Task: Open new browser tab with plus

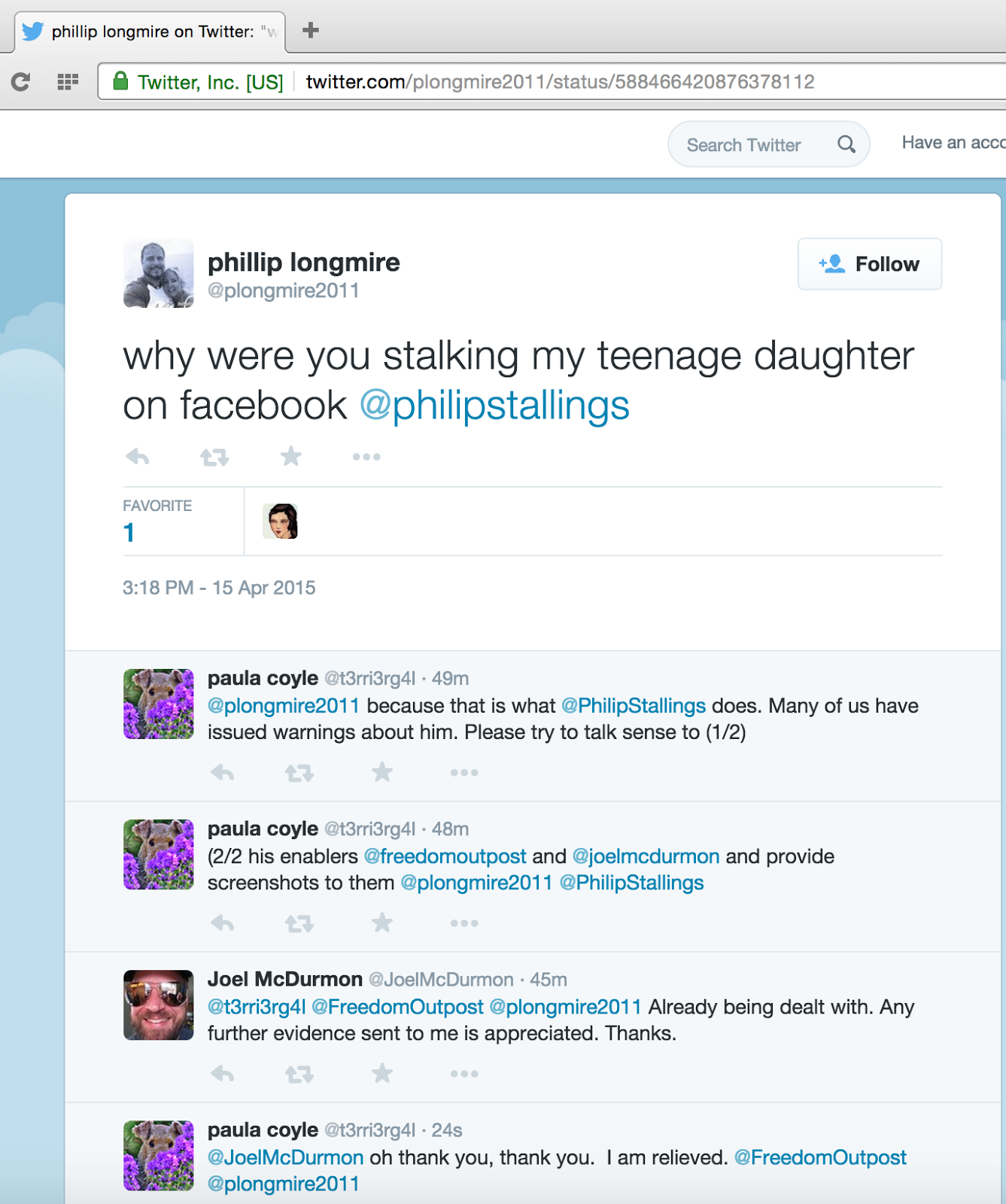Action: (x=311, y=30)
